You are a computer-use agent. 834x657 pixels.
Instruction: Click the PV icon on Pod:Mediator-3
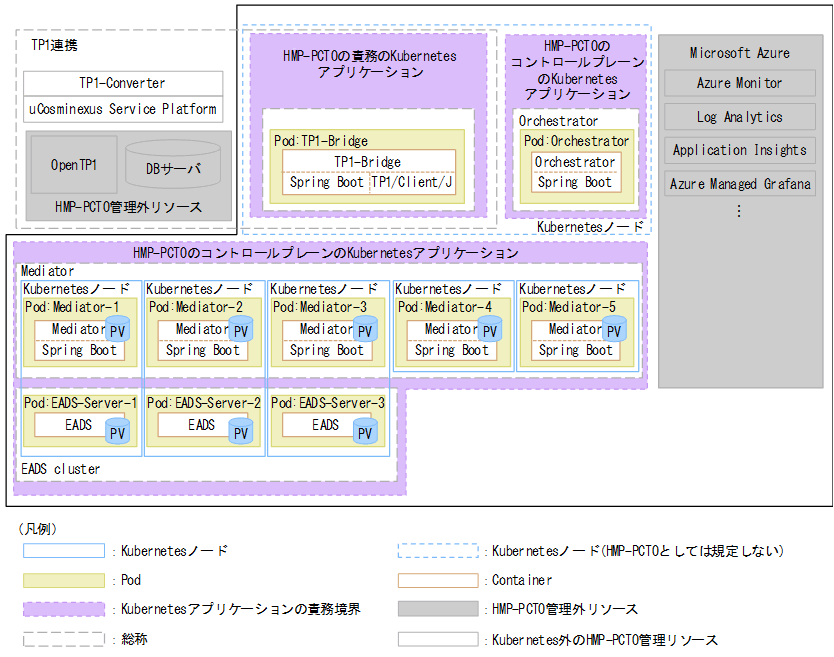pos(364,329)
